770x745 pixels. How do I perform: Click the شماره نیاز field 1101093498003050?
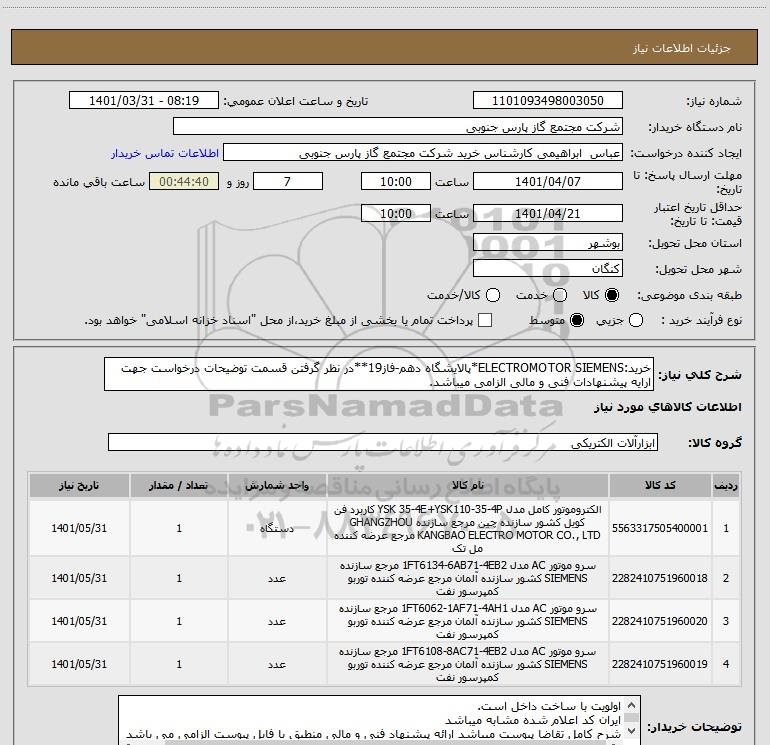click(x=548, y=101)
